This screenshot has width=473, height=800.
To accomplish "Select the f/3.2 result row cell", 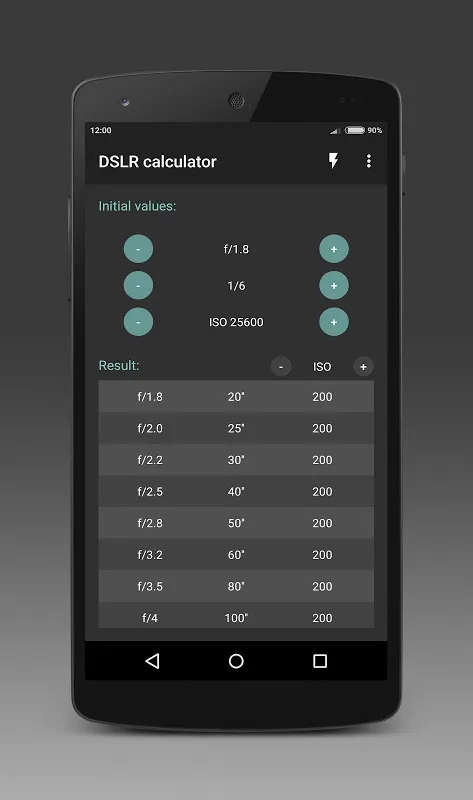I will pyautogui.click(x=150, y=555).
